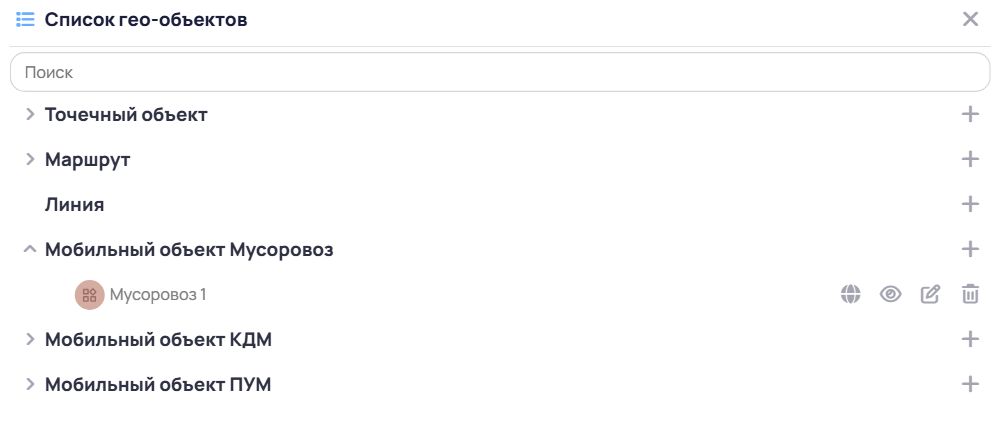Toggle visibility eye for Мусоровоз 1
The width and height of the screenshot is (998, 422).
[x=890, y=294]
